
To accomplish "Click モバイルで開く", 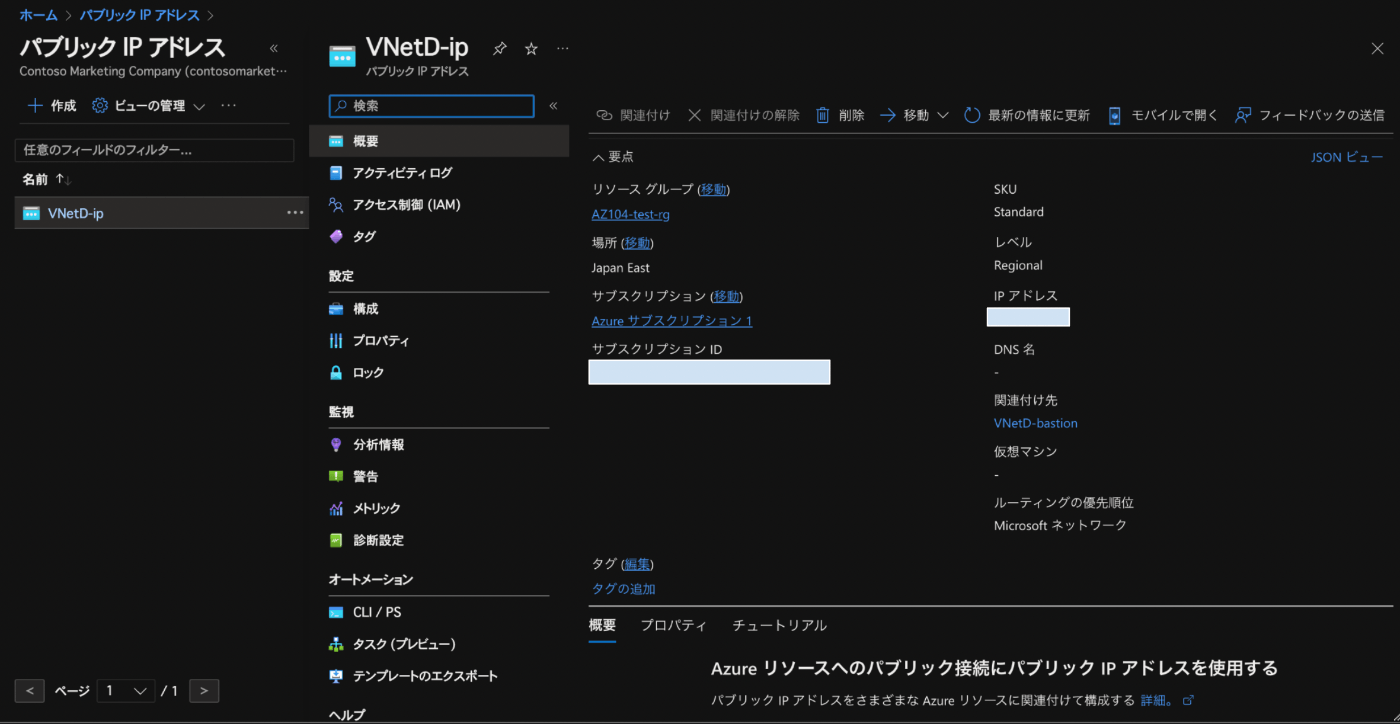I will 1163,115.
